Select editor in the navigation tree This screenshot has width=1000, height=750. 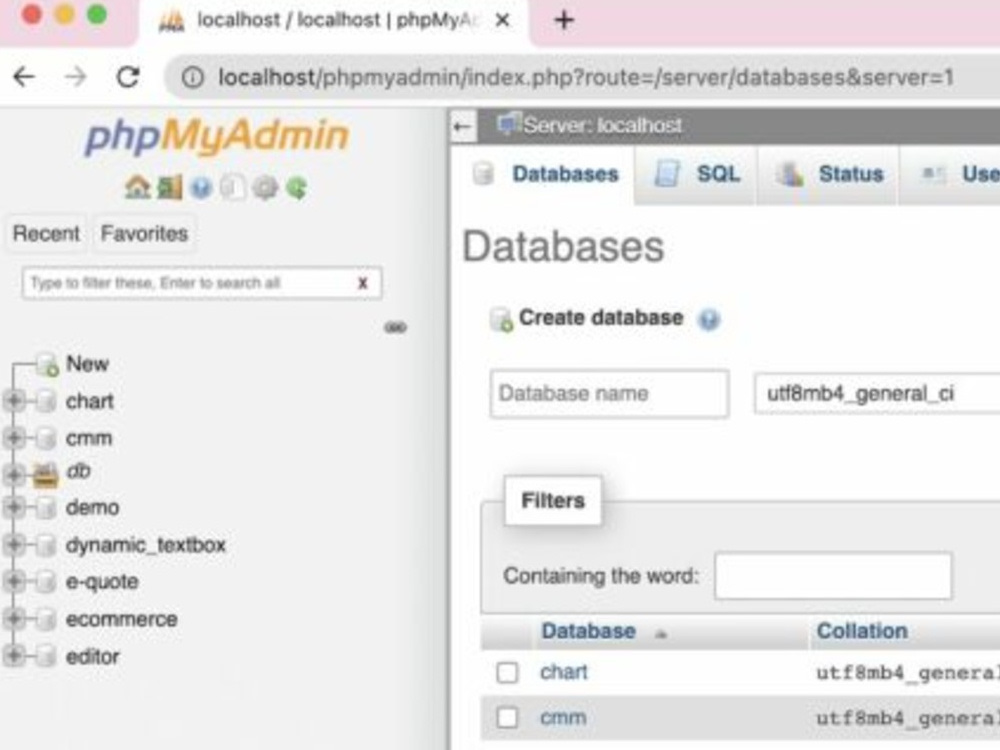92,656
